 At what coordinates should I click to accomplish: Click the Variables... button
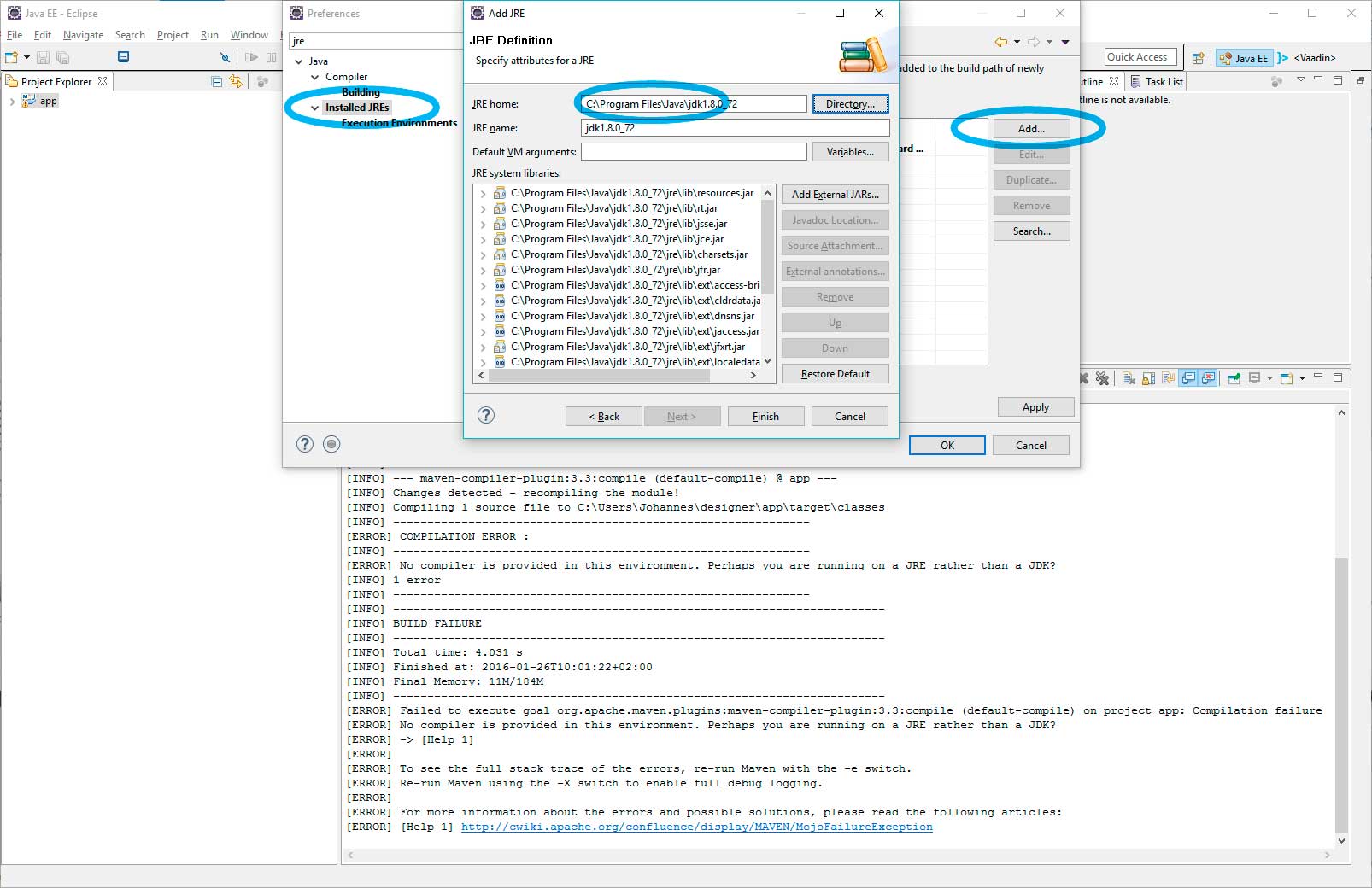click(850, 152)
